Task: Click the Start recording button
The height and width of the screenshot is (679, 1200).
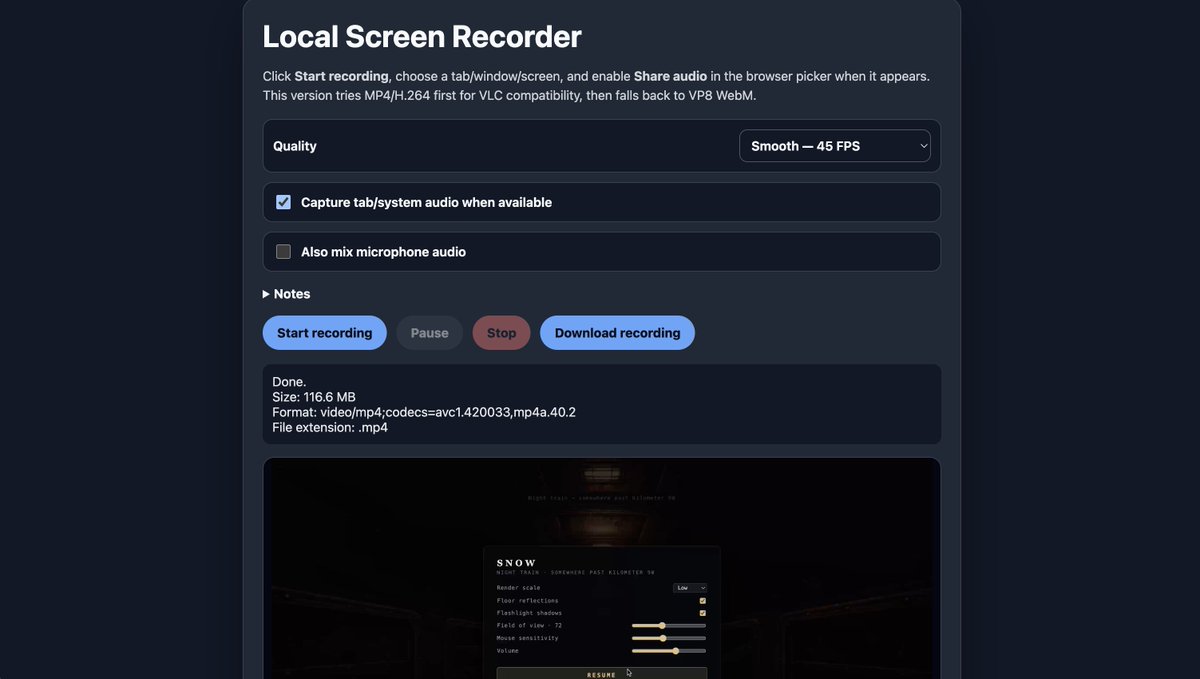Action: [x=324, y=333]
